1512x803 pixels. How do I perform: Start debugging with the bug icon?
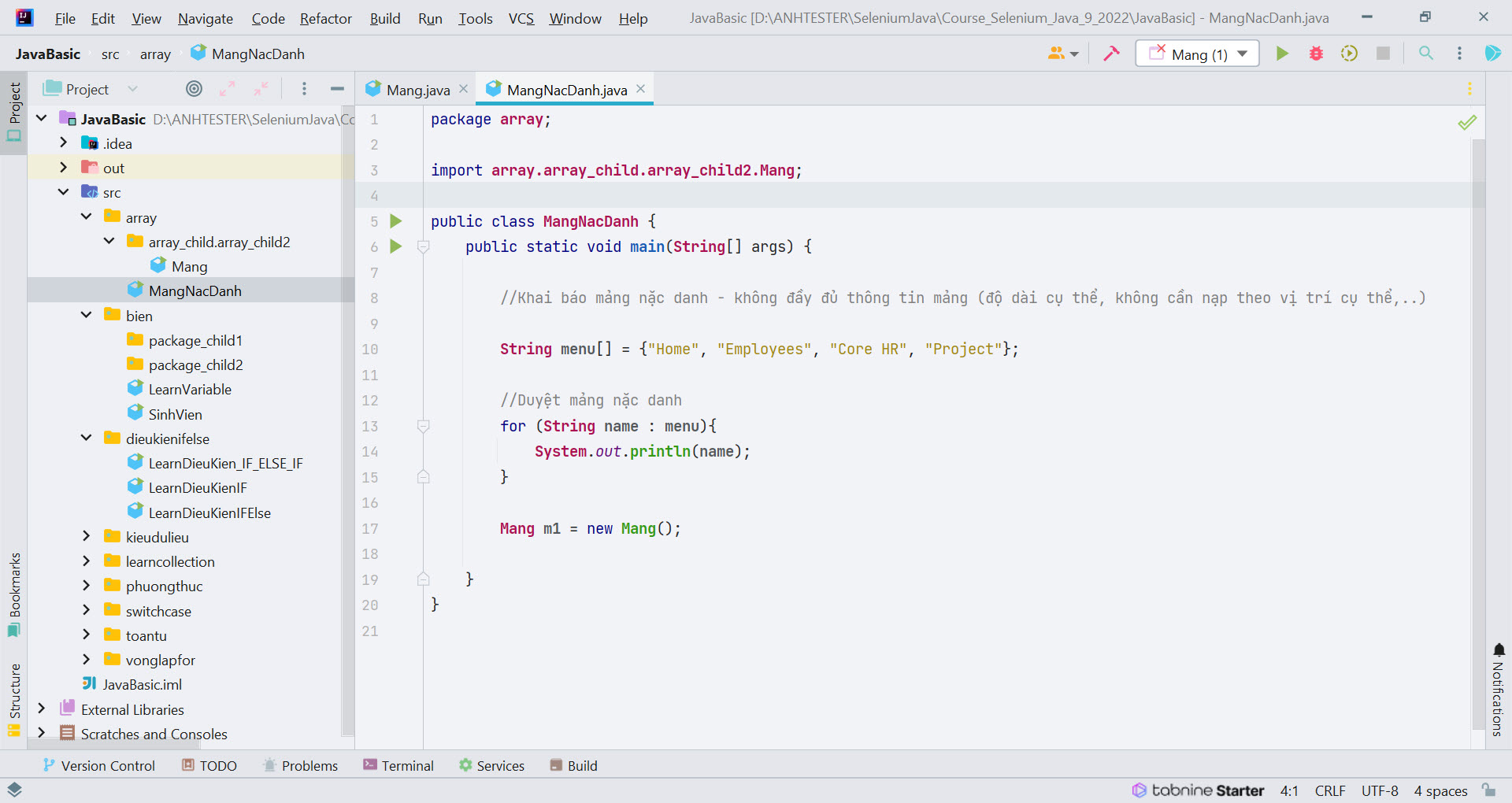coord(1316,54)
